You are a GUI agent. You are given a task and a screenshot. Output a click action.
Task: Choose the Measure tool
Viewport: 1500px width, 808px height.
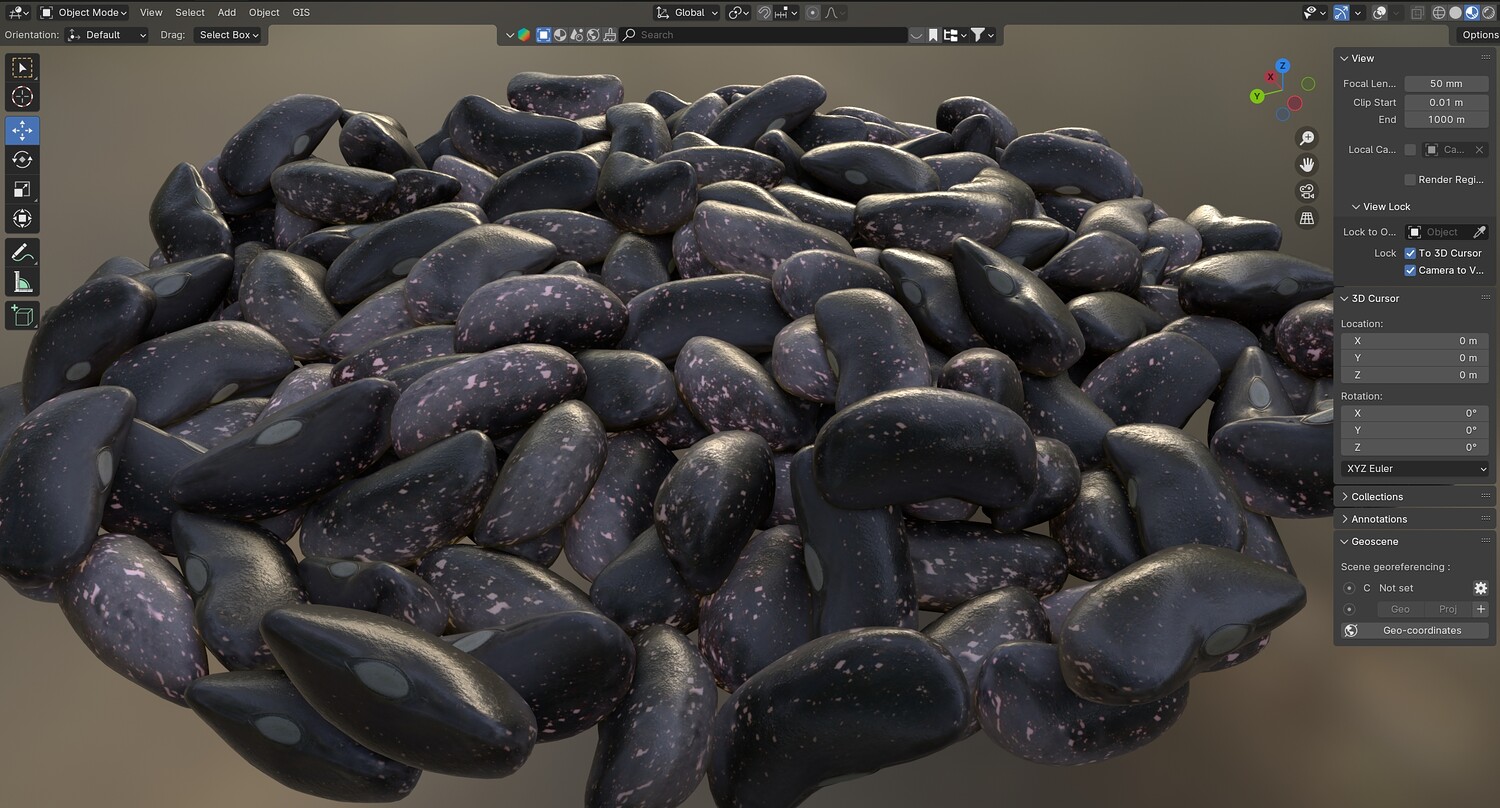click(22, 282)
